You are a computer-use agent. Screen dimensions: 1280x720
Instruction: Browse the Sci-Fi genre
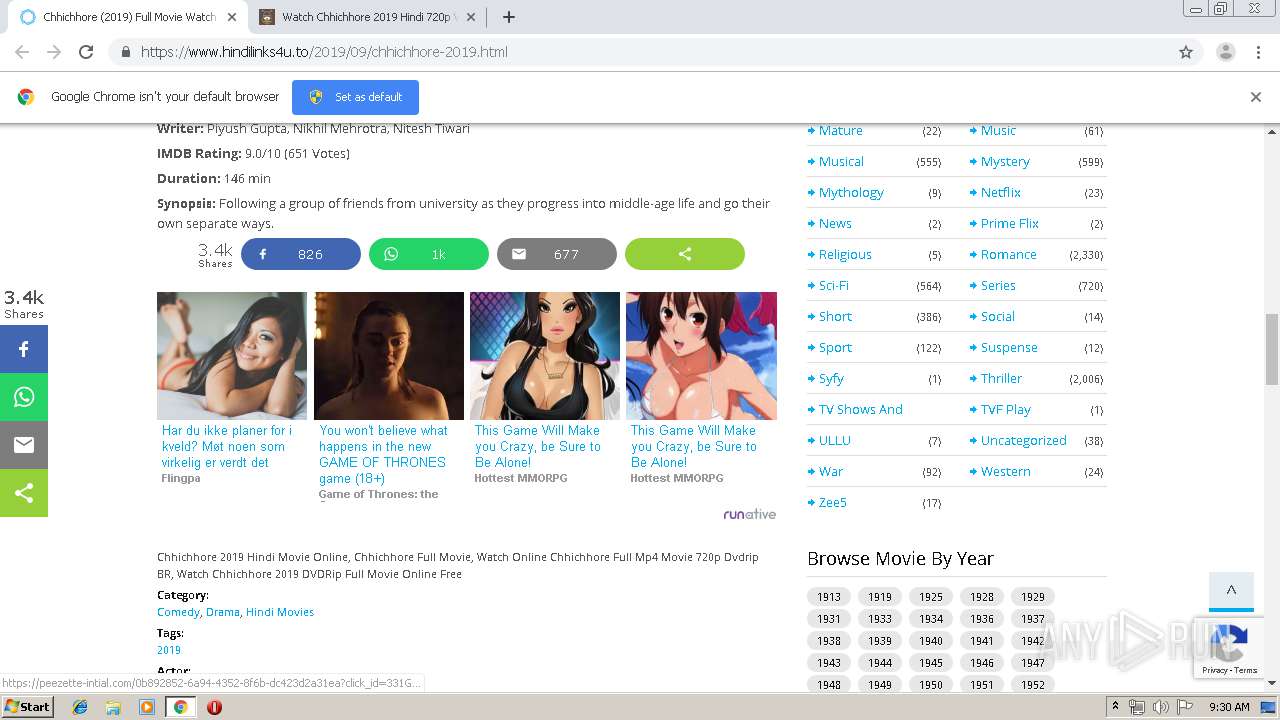[834, 286]
